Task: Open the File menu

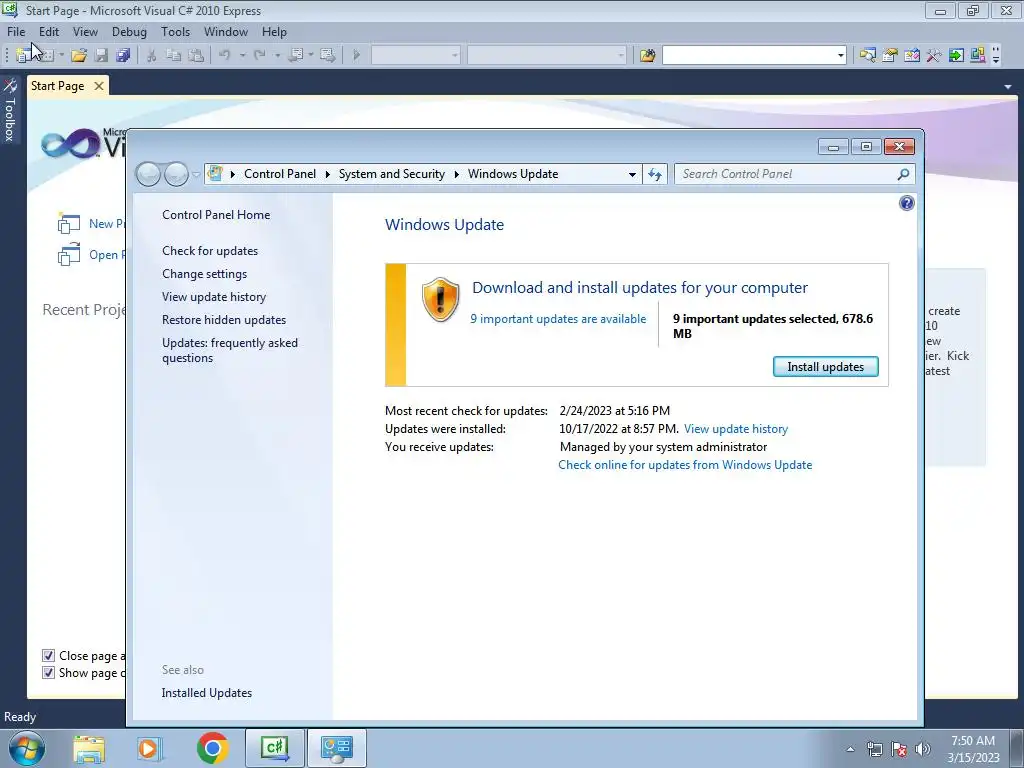Action: (16, 31)
